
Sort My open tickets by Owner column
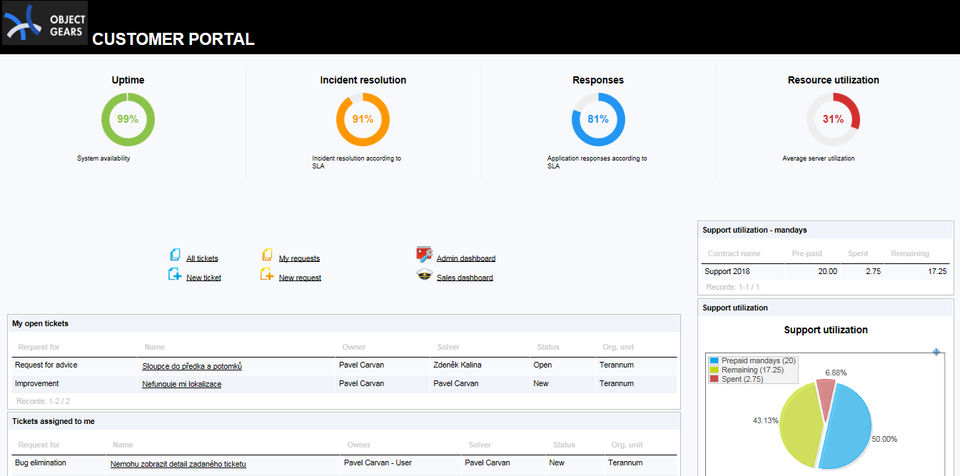(354, 347)
